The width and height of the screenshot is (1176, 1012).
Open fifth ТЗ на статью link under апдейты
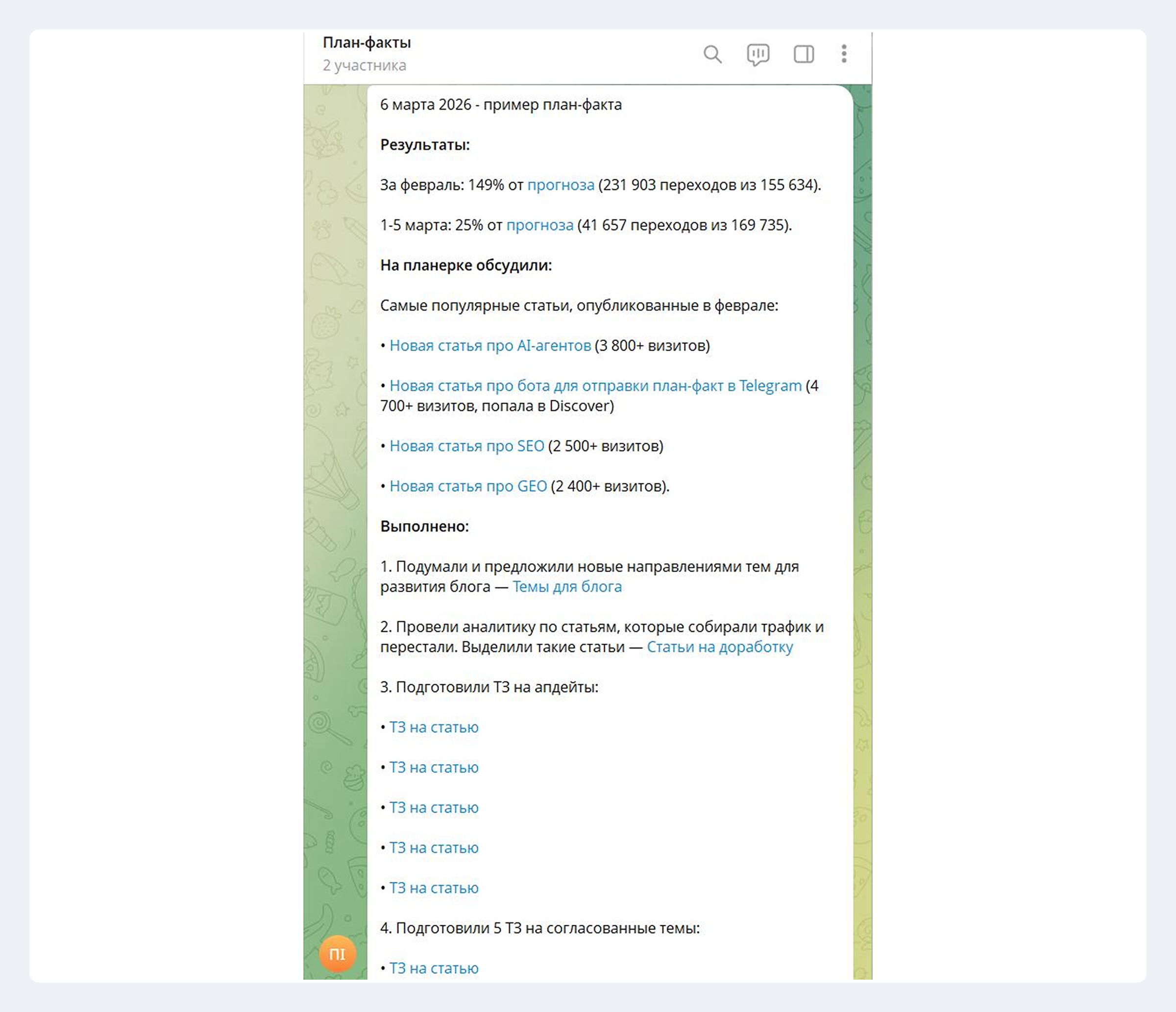pos(434,888)
